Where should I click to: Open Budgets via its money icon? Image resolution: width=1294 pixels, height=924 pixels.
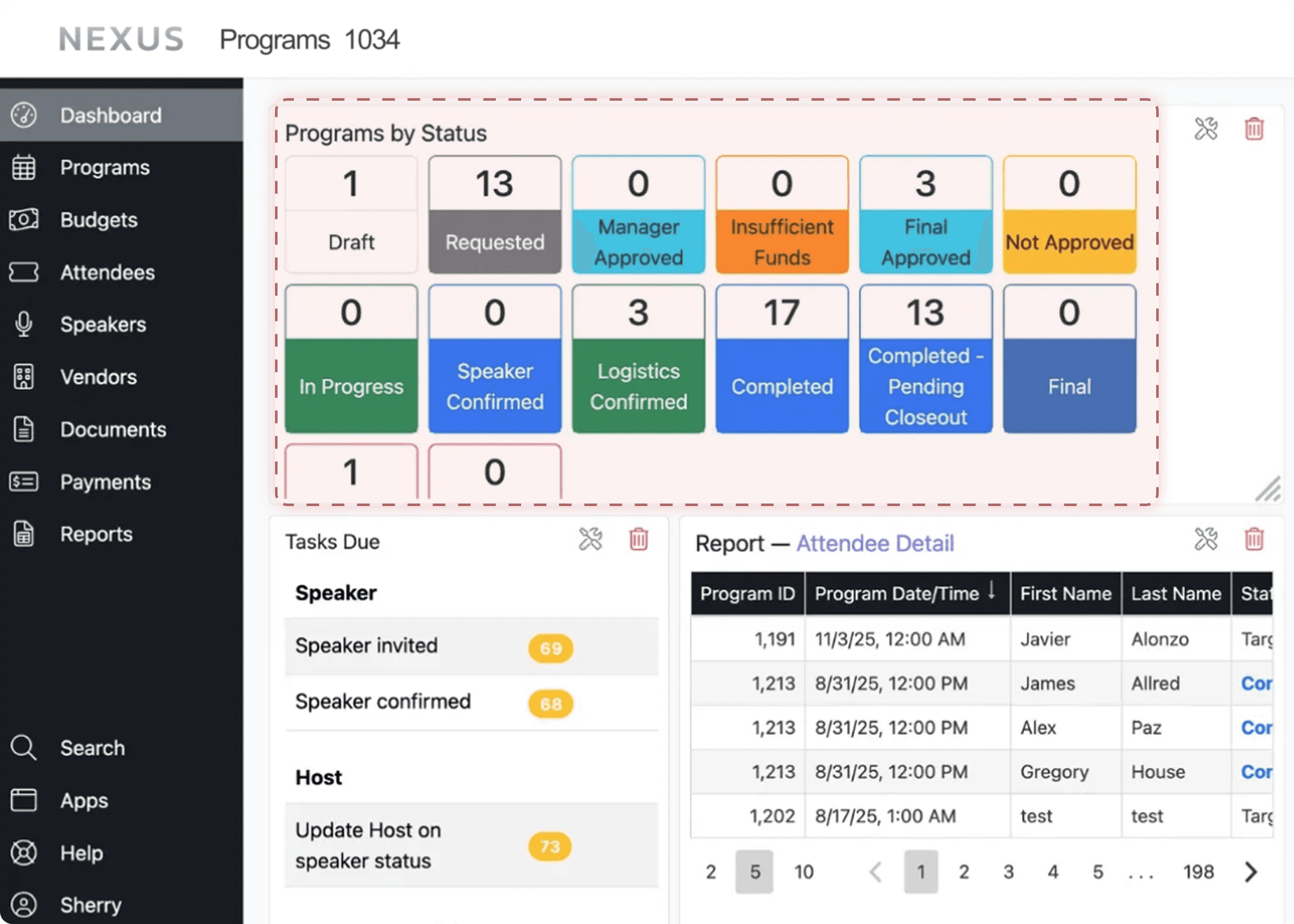tap(24, 220)
